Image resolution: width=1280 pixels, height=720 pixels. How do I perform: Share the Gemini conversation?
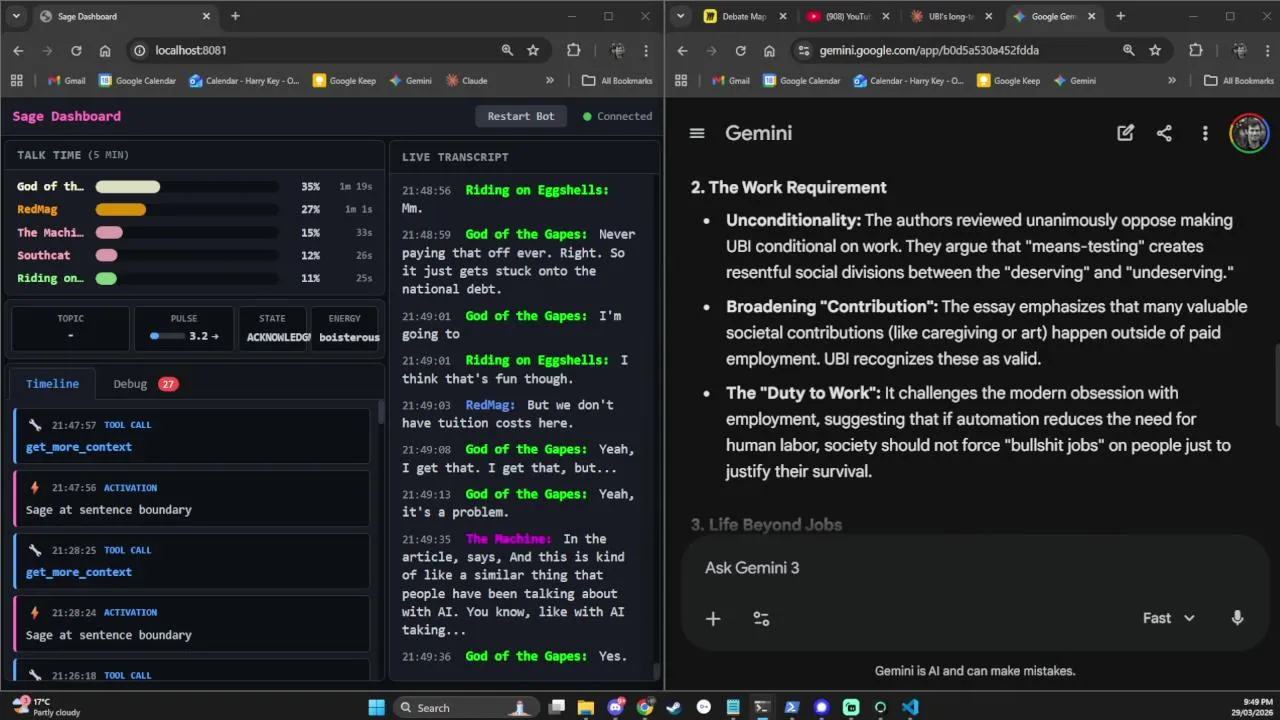(x=1164, y=133)
